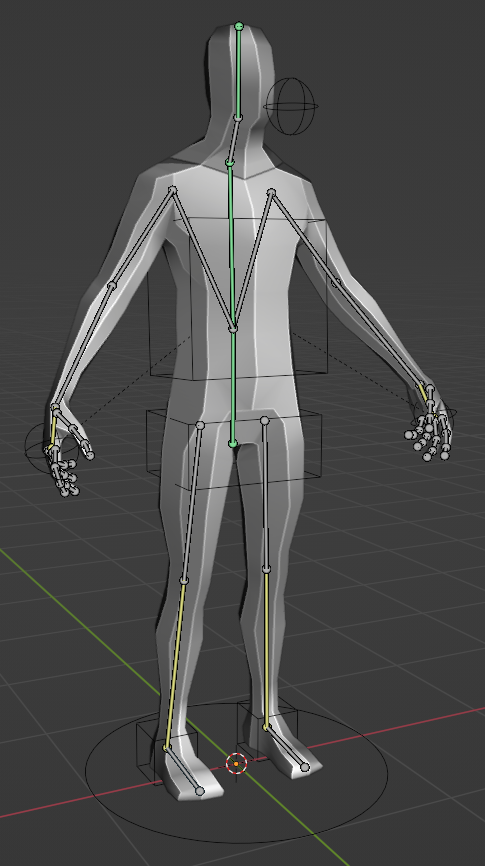Image resolution: width=485 pixels, height=866 pixels.
Task: Select the clavicle bone leading to screen-left shoulder
Action: (x=203, y=260)
